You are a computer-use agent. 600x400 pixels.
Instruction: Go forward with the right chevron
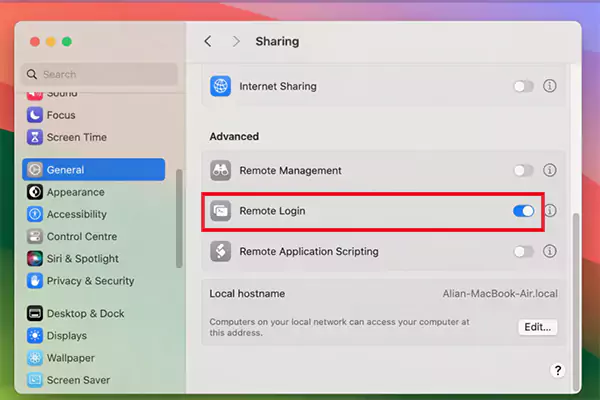click(x=236, y=41)
